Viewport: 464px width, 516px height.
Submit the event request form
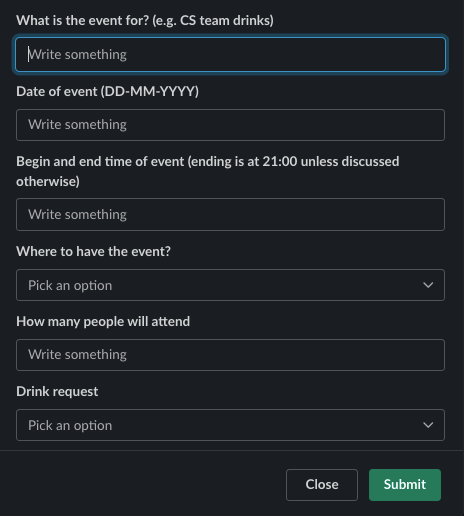click(405, 485)
